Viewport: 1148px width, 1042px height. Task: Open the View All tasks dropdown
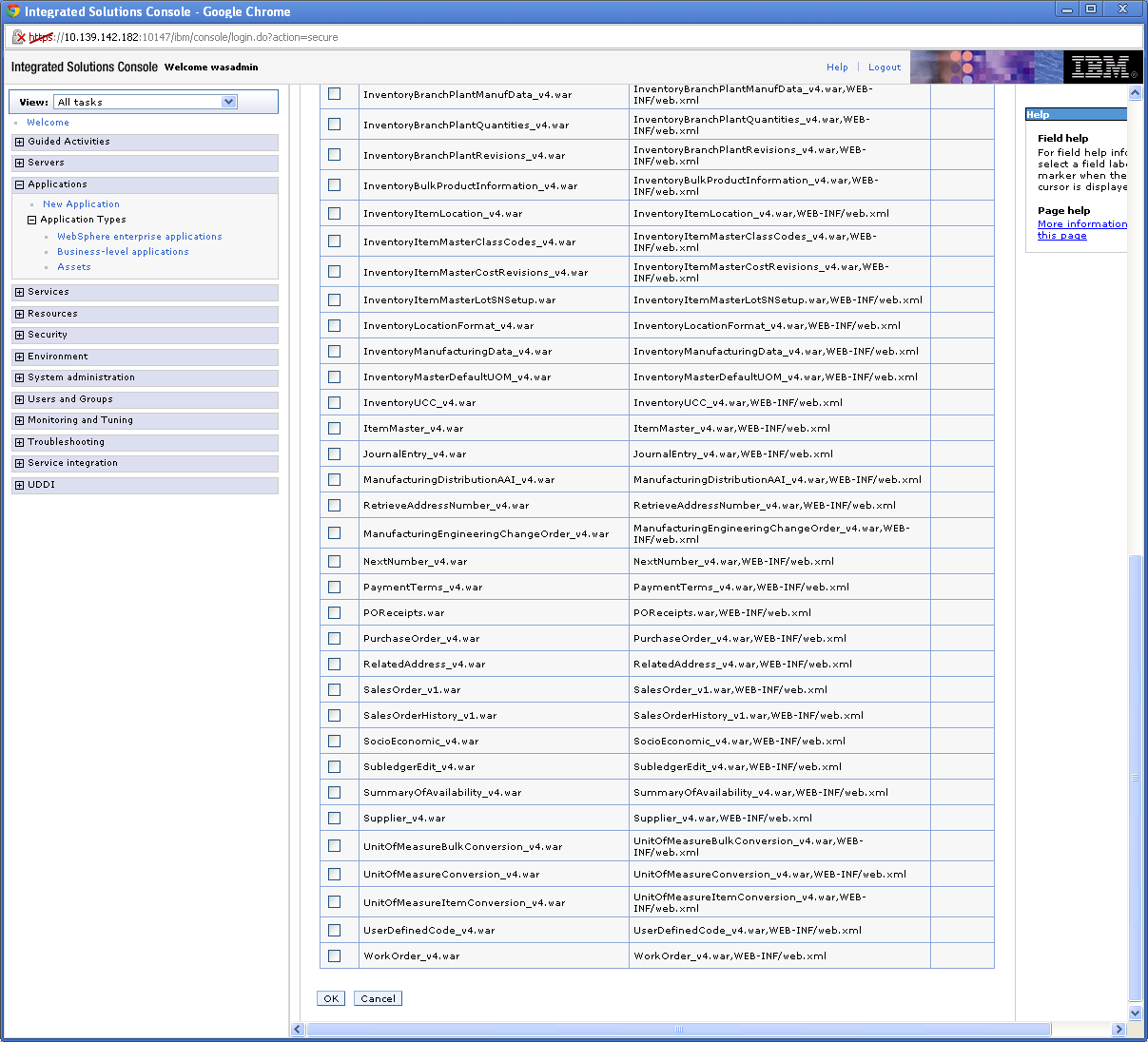pos(146,102)
